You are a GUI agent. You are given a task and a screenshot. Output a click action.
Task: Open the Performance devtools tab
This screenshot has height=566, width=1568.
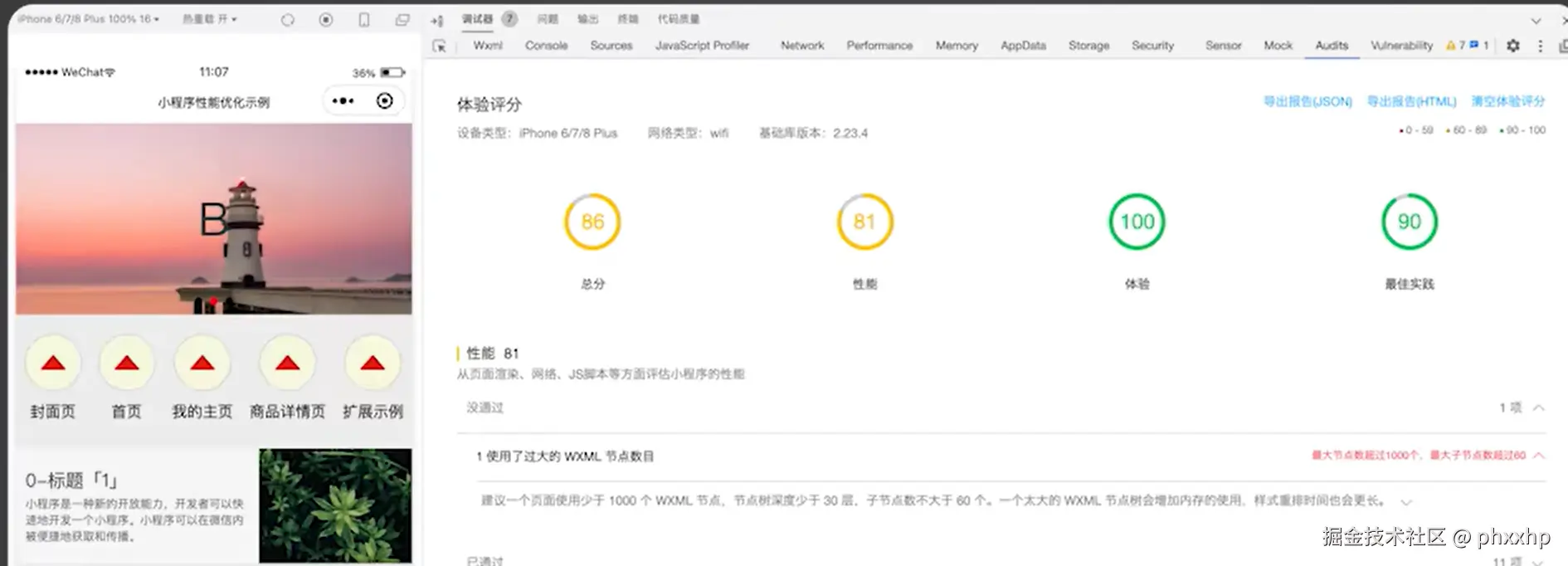coord(879,46)
